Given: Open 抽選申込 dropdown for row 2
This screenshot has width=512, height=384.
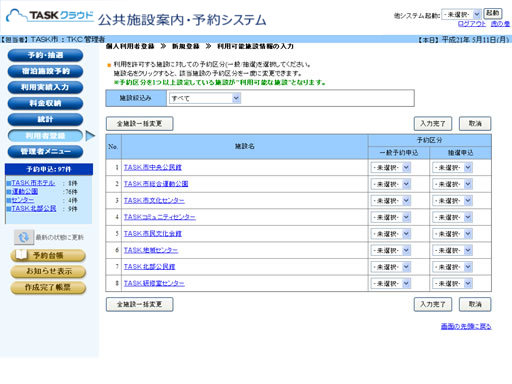Looking at the screenshot, I should pyautogui.click(x=452, y=184).
